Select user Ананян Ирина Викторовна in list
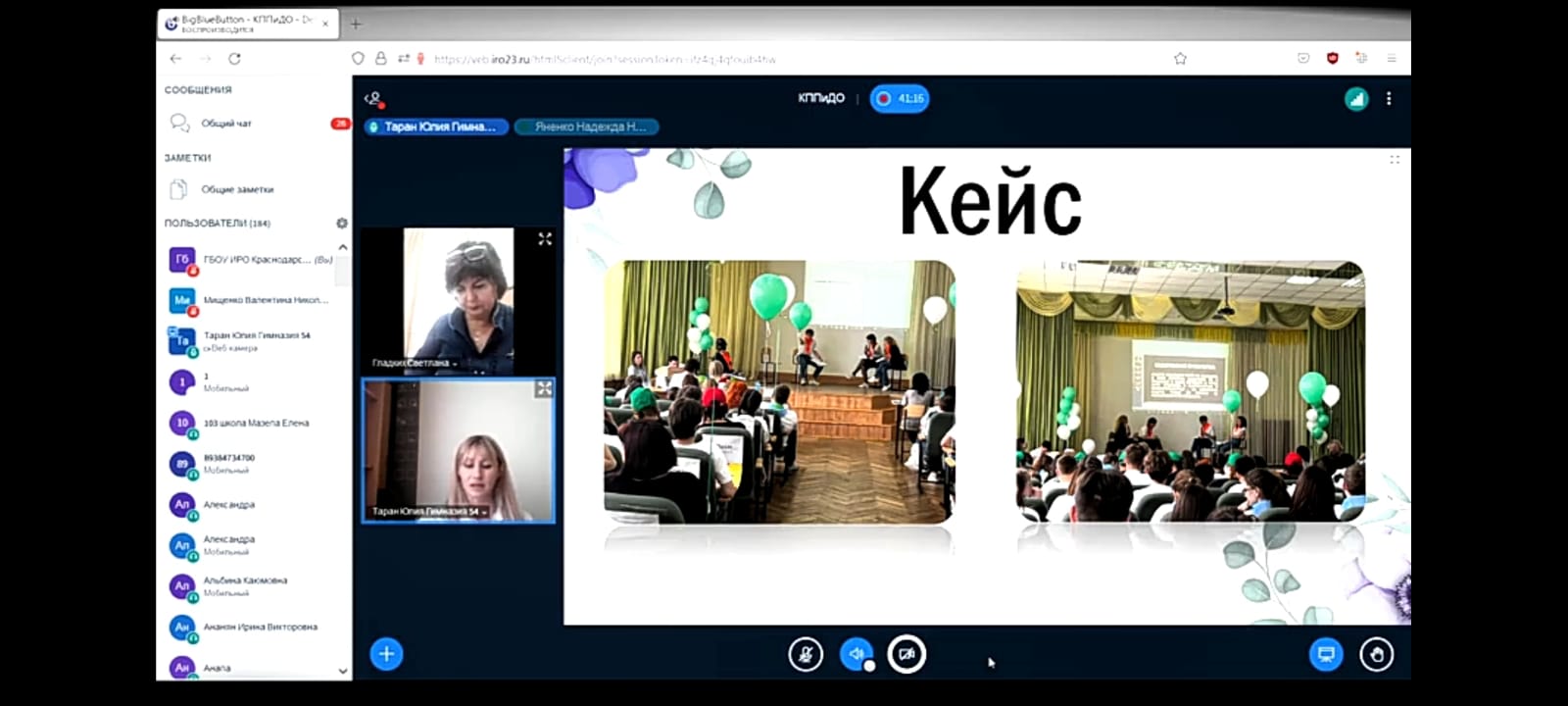 [260, 627]
